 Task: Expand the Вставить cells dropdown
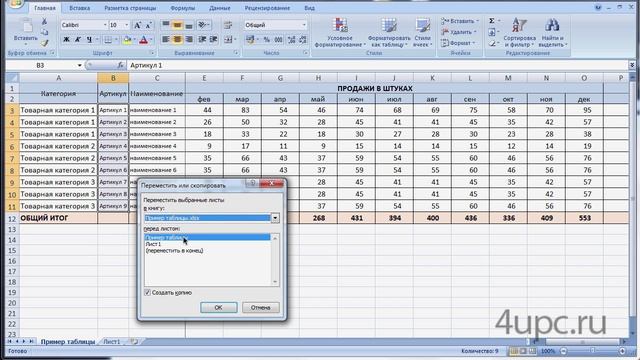click(x=477, y=21)
